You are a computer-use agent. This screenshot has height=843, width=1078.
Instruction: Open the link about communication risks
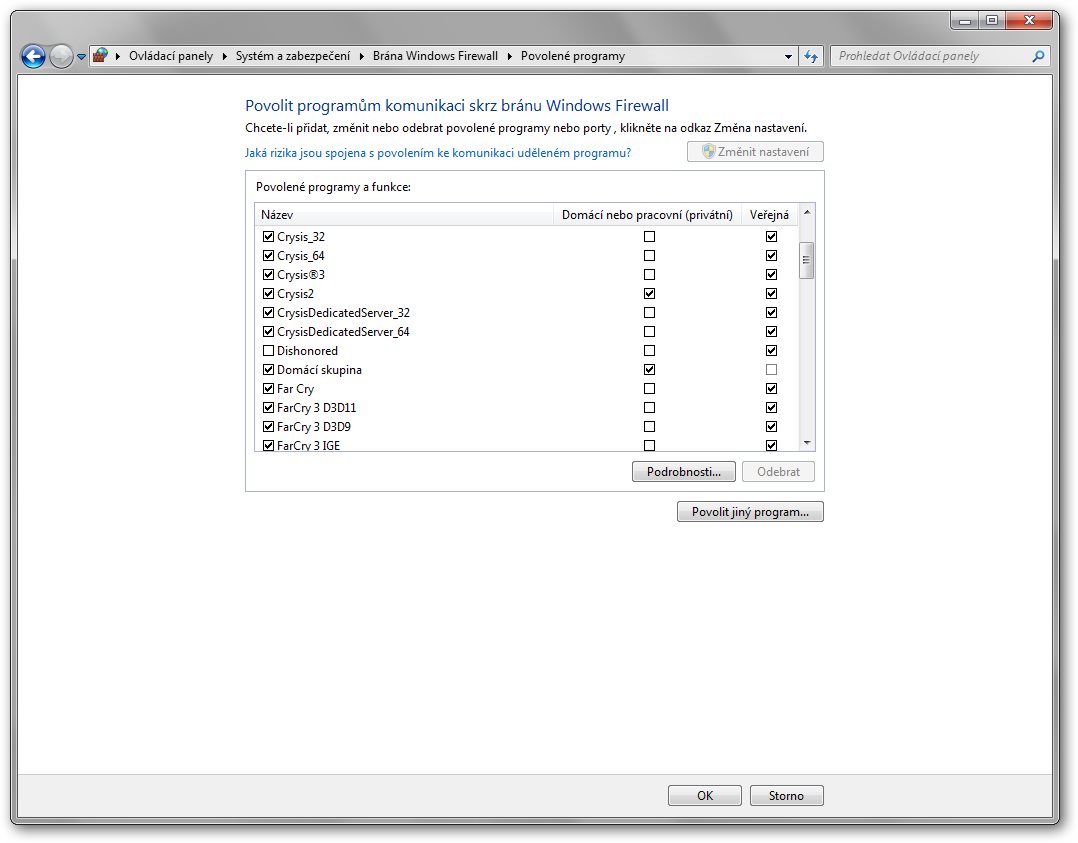[438, 153]
